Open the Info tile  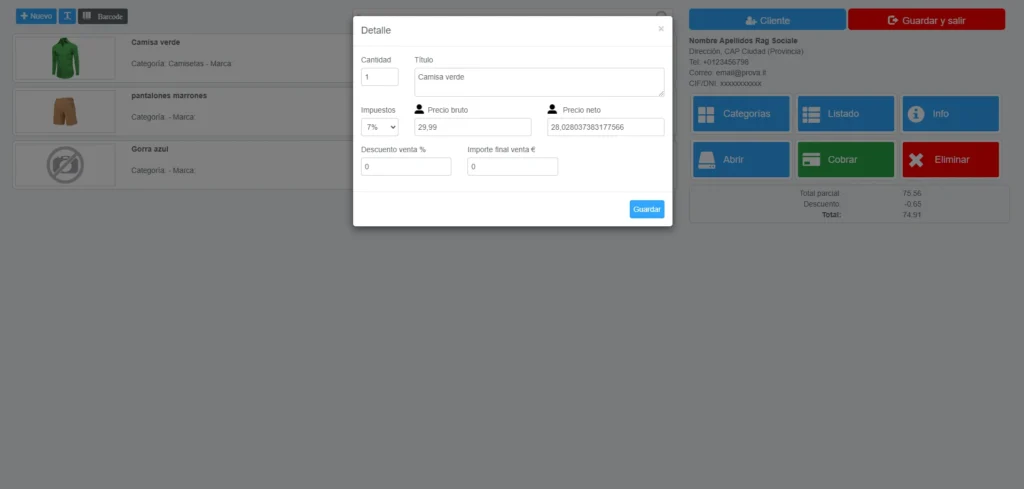(951, 114)
